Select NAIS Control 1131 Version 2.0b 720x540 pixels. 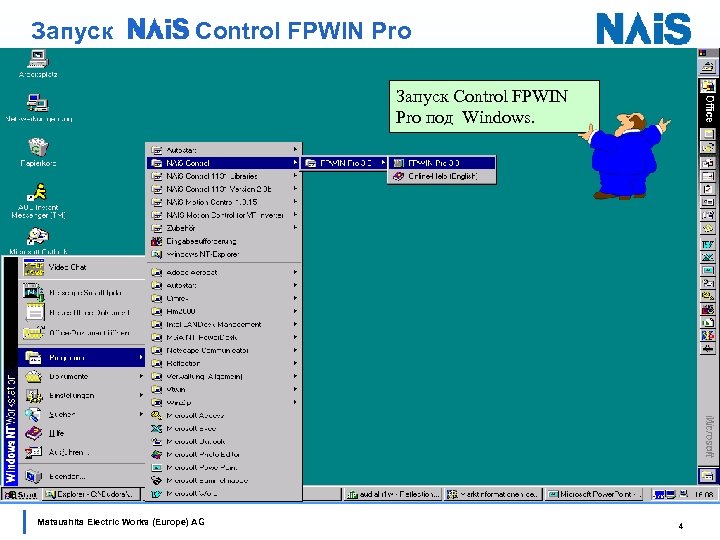224,189
